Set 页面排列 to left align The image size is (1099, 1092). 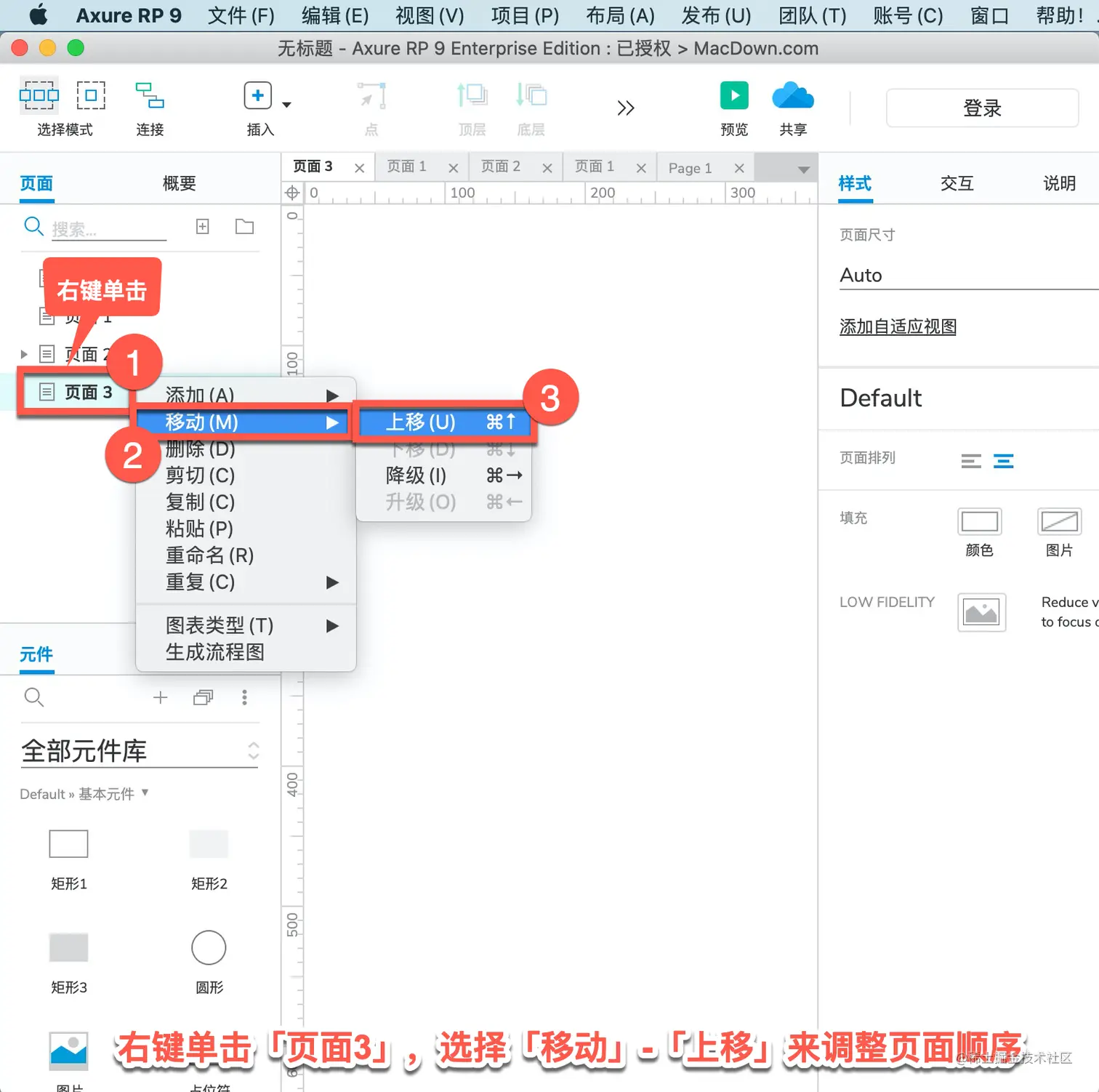click(x=971, y=461)
